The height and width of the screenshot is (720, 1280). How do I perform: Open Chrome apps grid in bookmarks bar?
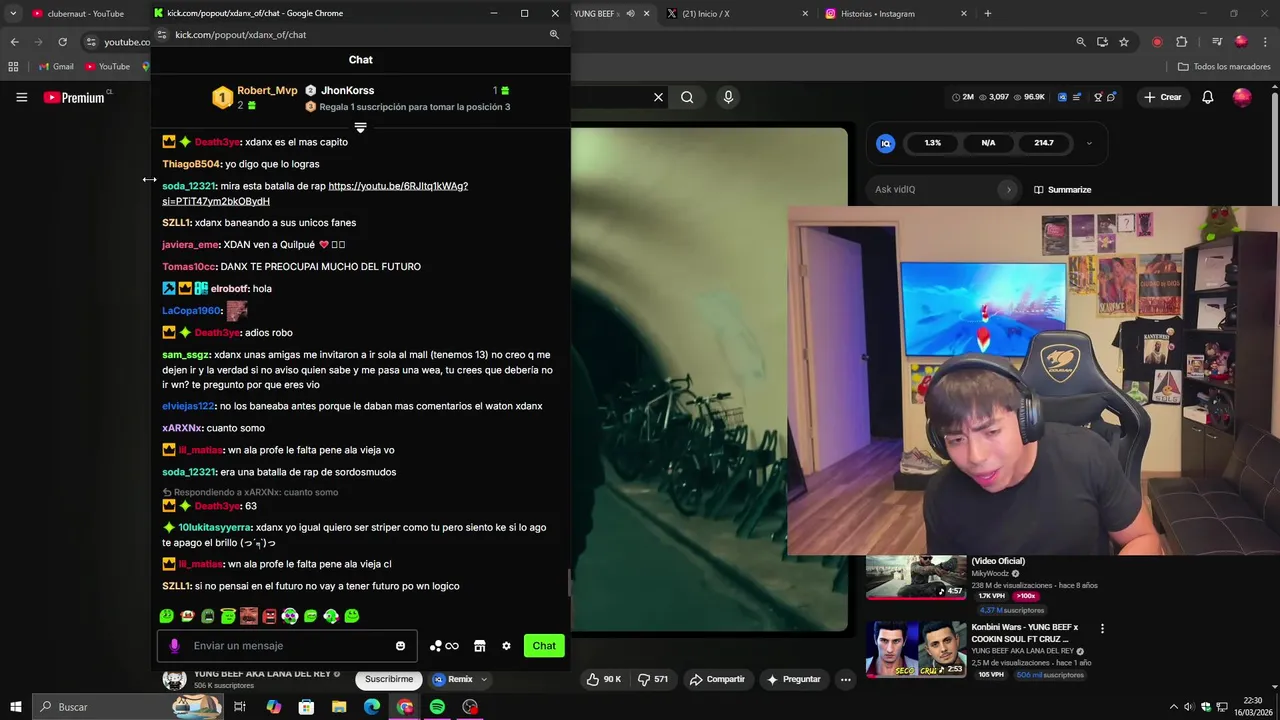click(x=13, y=67)
